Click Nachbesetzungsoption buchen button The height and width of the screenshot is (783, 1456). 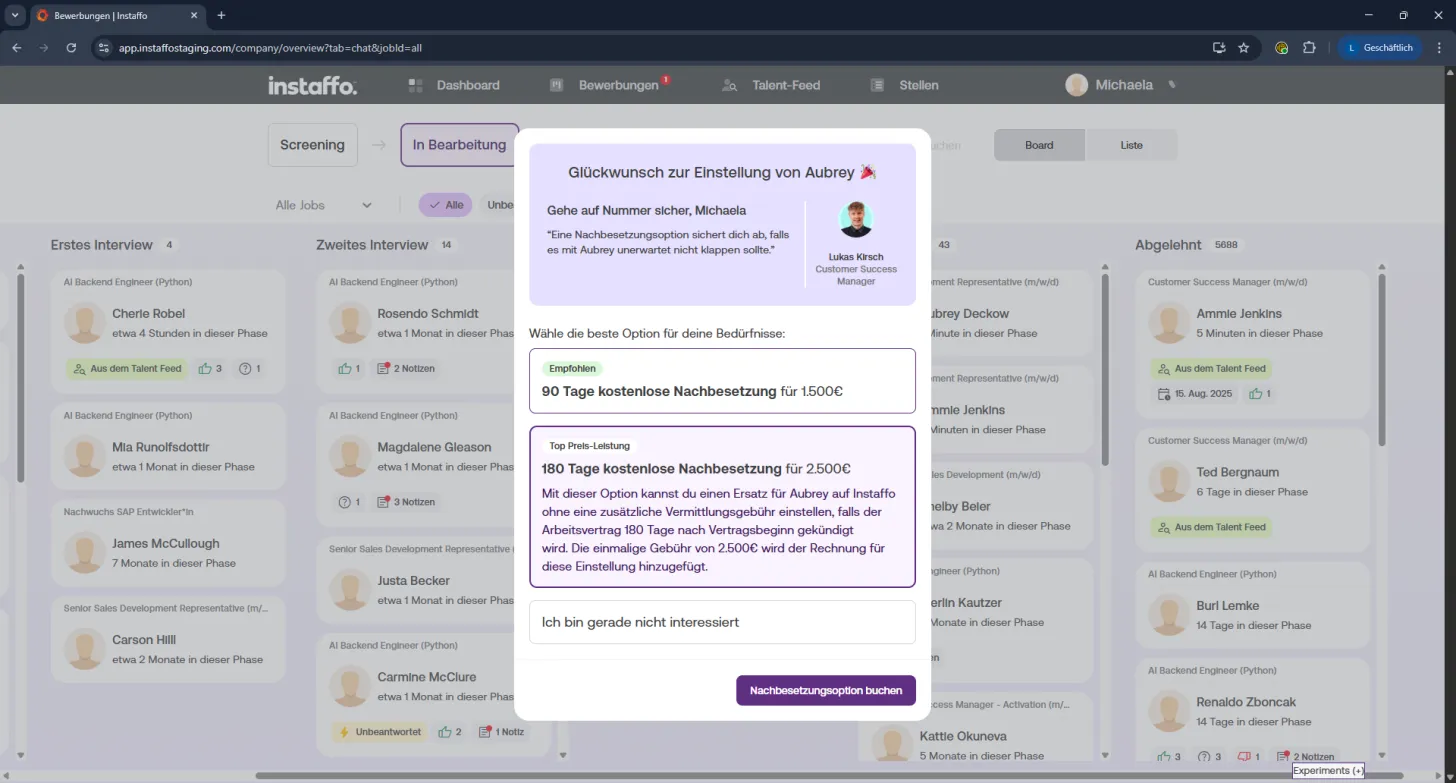826,690
